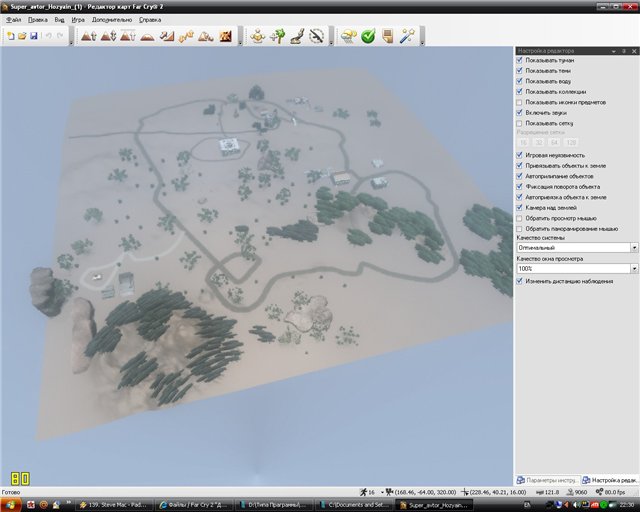Viewport: 640px width, 512px height.
Task: Open 'Качество окна просмотра' 100% dropdown
Action: coord(634,269)
